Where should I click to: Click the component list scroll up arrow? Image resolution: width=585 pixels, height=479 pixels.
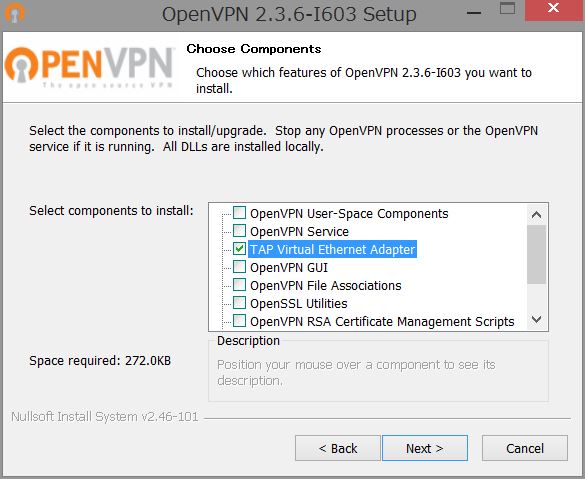536,215
